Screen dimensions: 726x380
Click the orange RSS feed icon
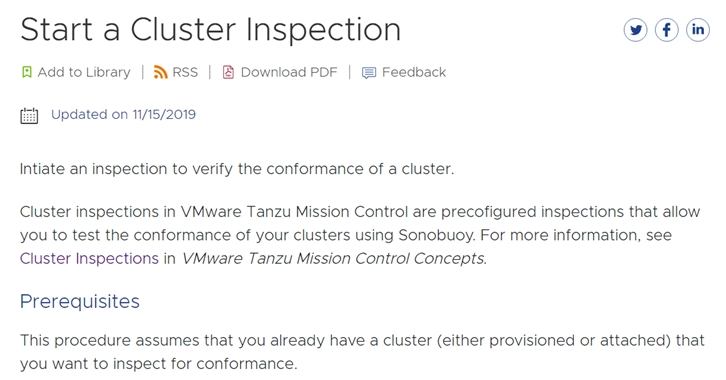click(x=160, y=72)
